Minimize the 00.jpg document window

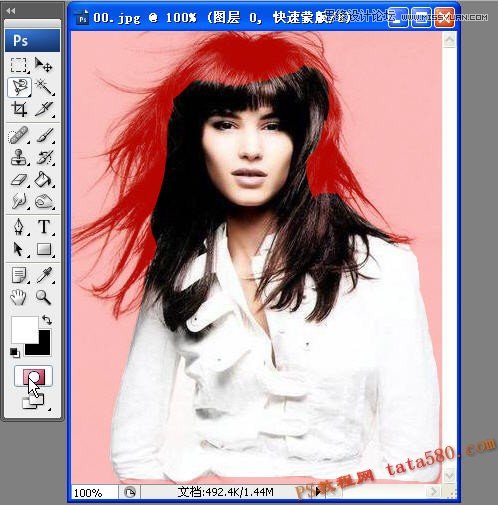click(398, 19)
